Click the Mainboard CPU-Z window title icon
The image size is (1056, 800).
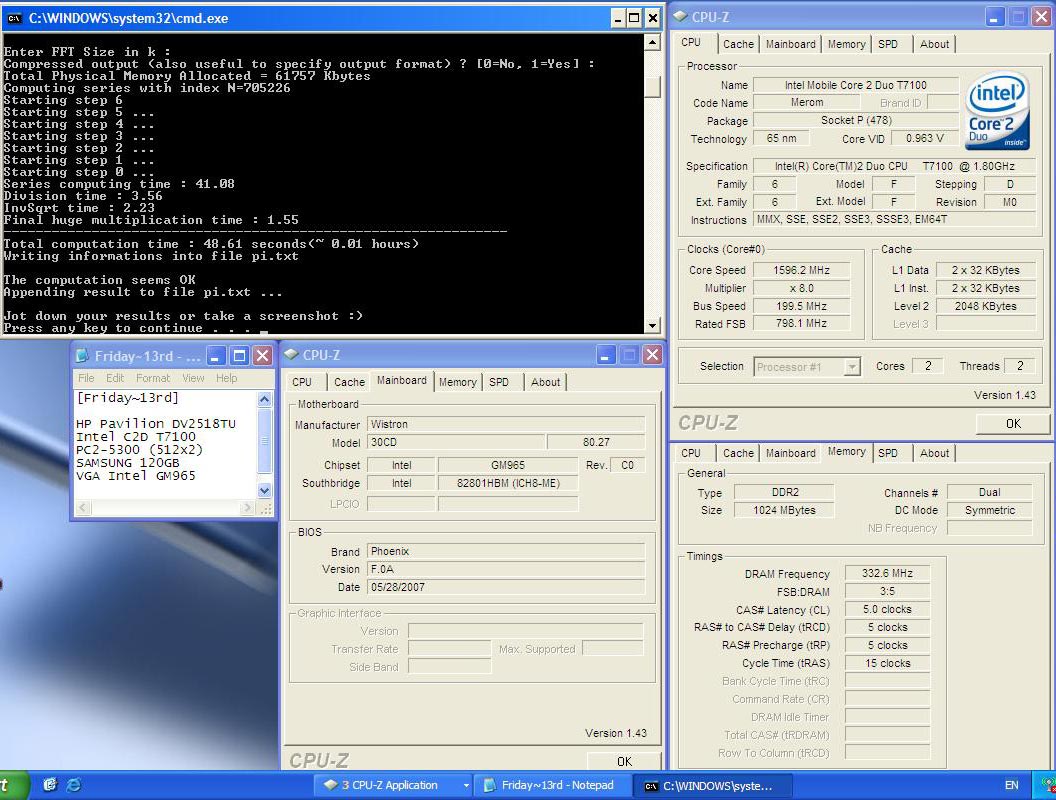click(292, 355)
